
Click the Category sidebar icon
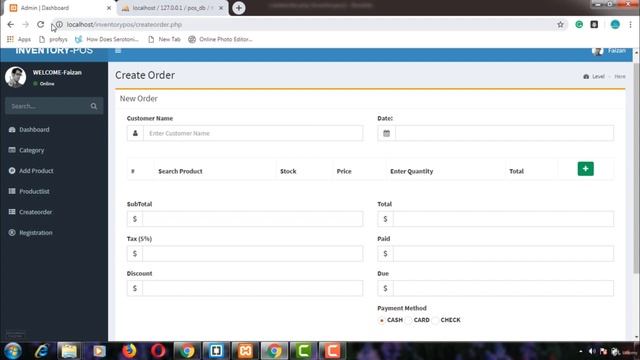click(12, 150)
